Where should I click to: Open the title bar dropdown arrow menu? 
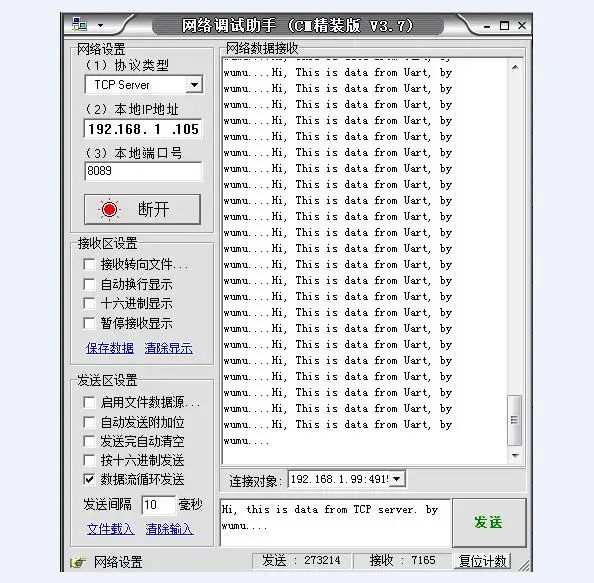[100, 26]
